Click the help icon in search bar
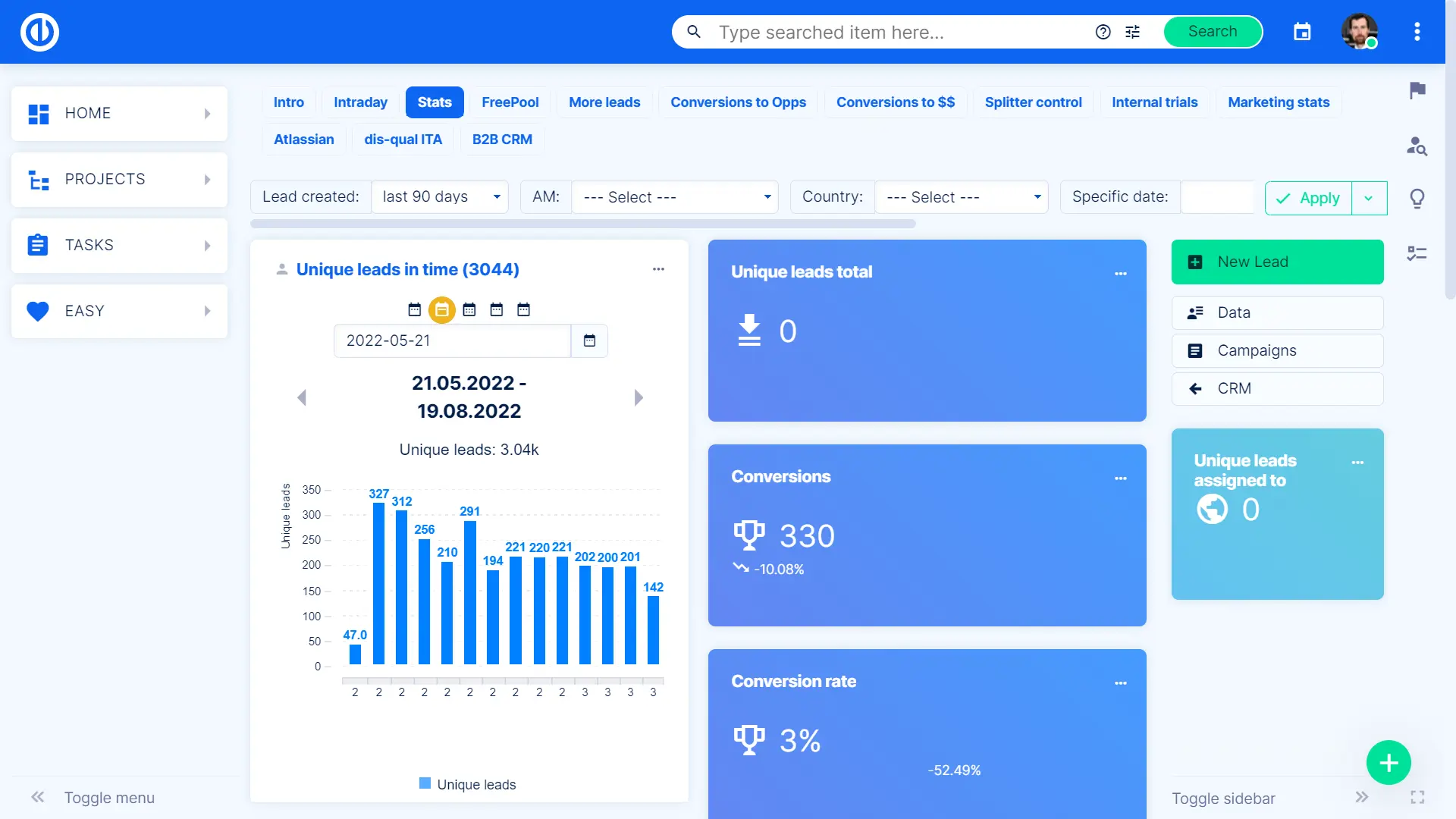Image resolution: width=1456 pixels, height=819 pixels. (x=1103, y=32)
